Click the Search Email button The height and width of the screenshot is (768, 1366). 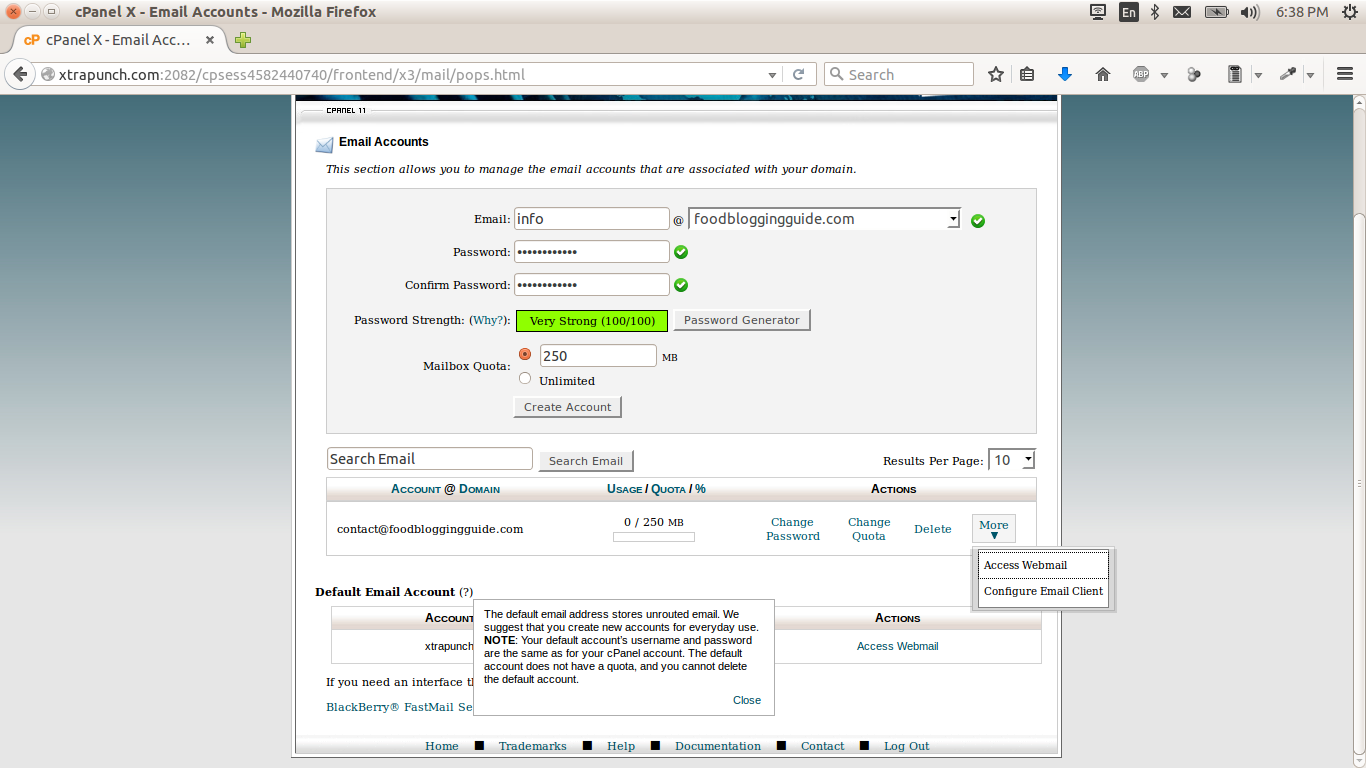click(586, 461)
